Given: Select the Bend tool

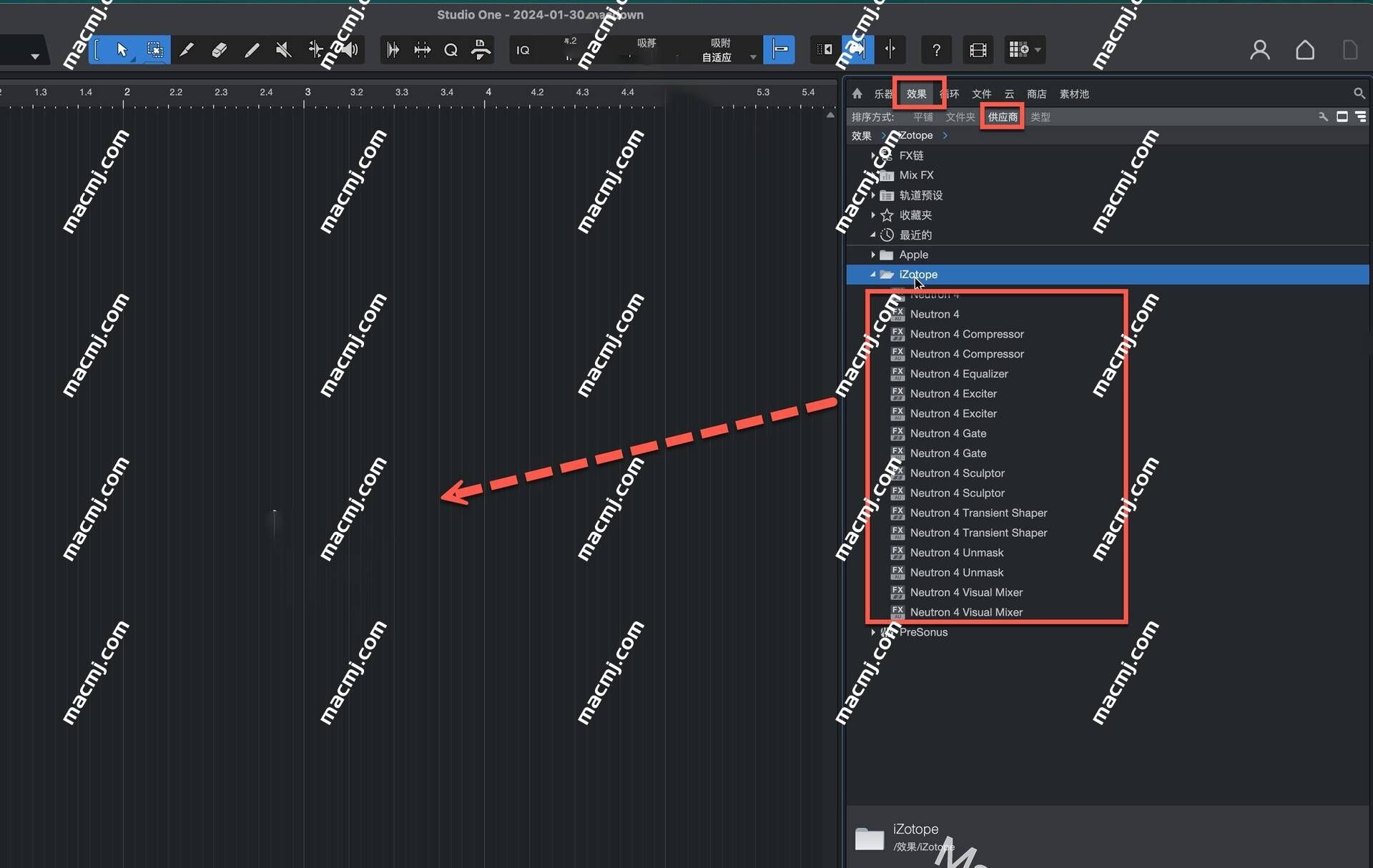Looking at the screenshot, I should point(315,49).
